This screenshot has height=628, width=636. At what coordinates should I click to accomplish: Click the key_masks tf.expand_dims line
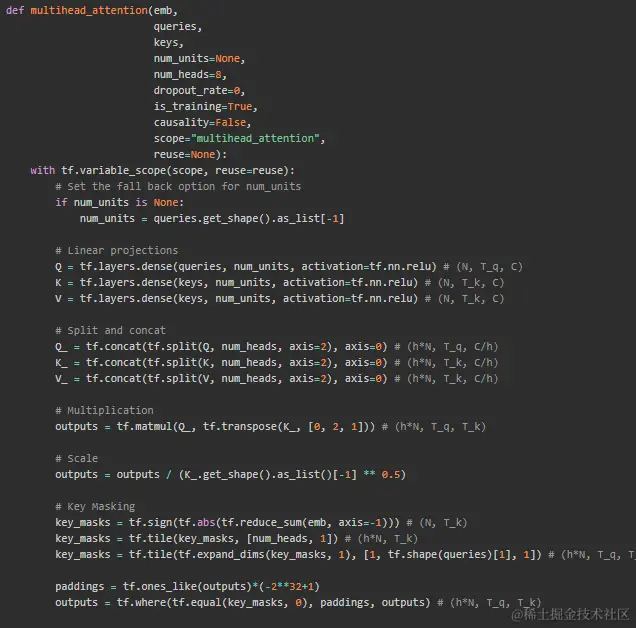tap(346, 555)
